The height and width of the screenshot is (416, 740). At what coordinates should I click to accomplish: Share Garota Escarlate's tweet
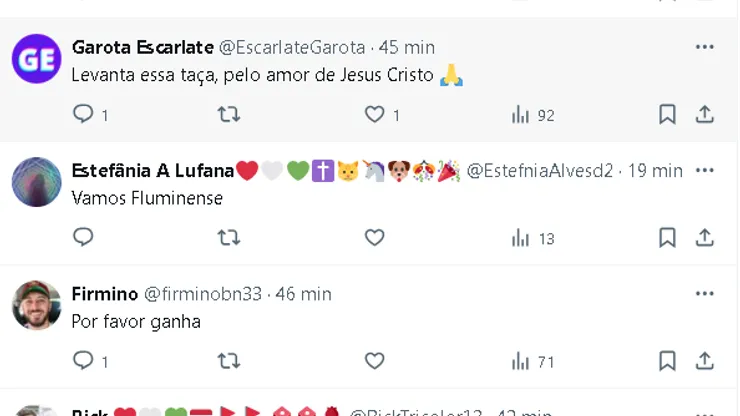pos(705,115)
